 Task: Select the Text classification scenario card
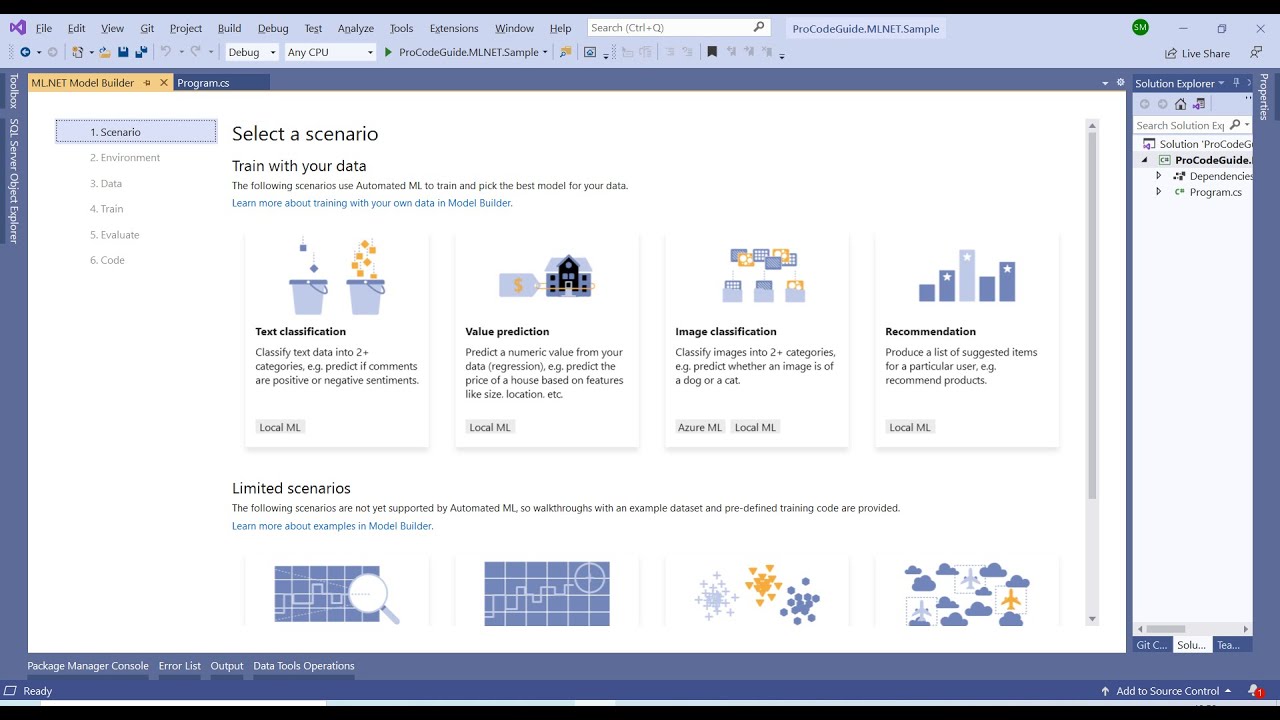(337, 340)
